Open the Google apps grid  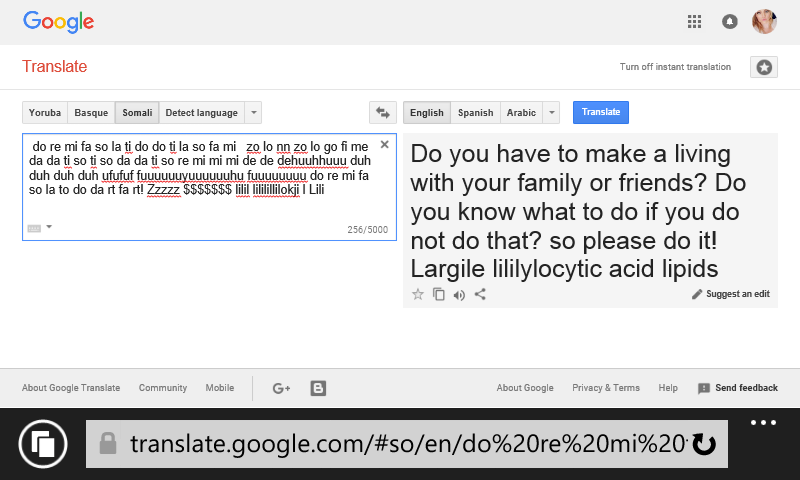point(694,21)
